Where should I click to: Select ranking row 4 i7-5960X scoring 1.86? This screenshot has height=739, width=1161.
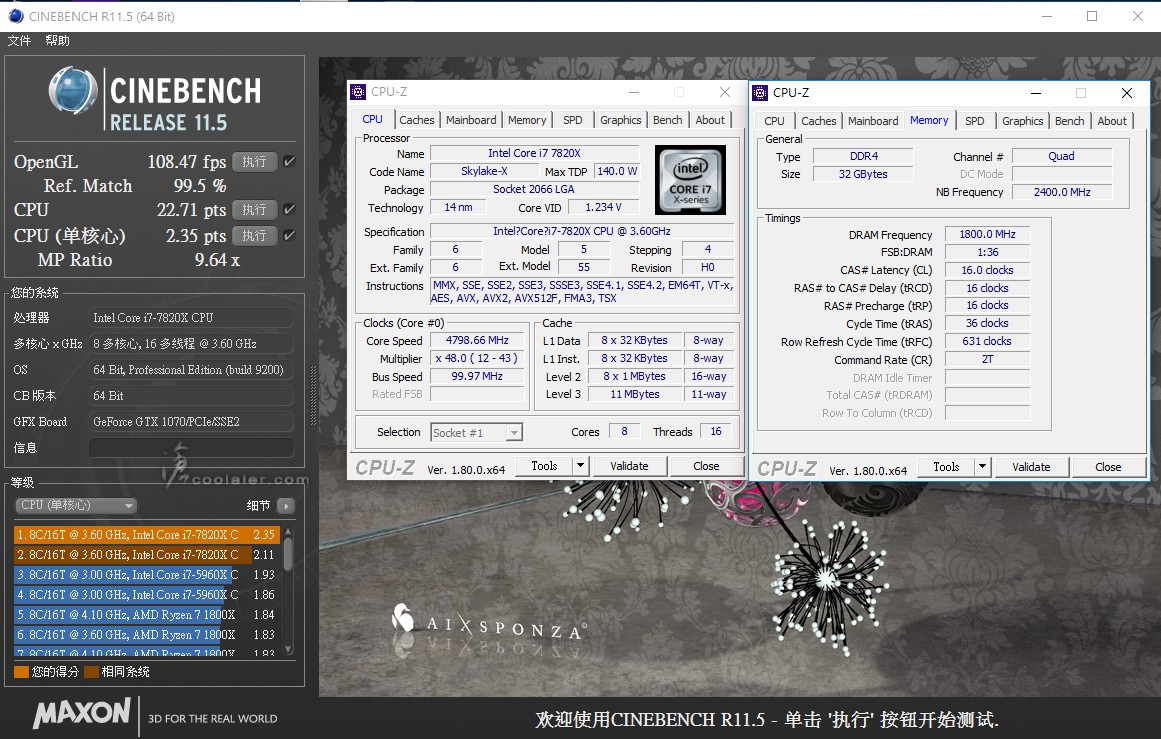(147, 595)
